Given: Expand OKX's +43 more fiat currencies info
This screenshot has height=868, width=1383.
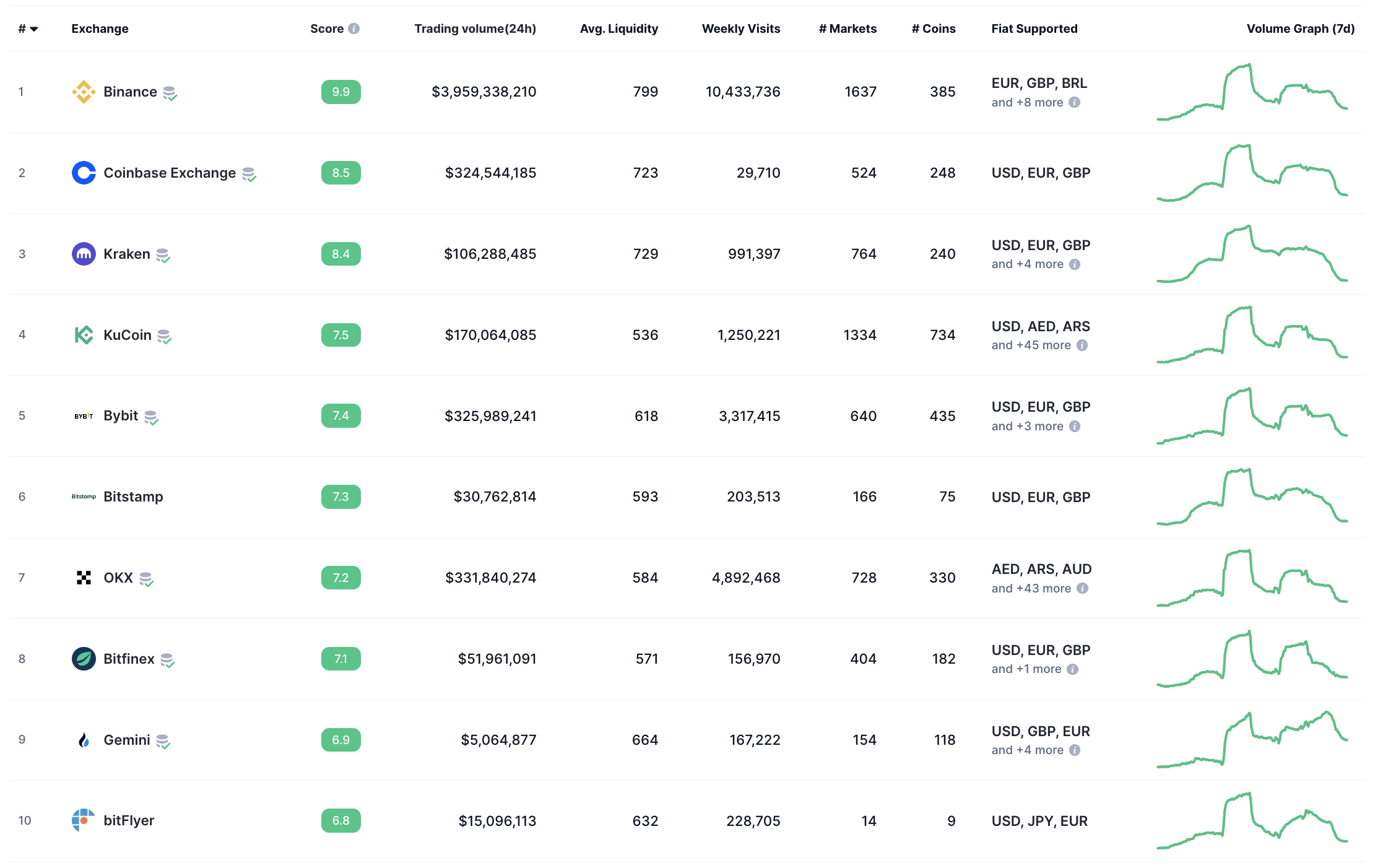Looking at the screenshot, I should coord(1082,588).
